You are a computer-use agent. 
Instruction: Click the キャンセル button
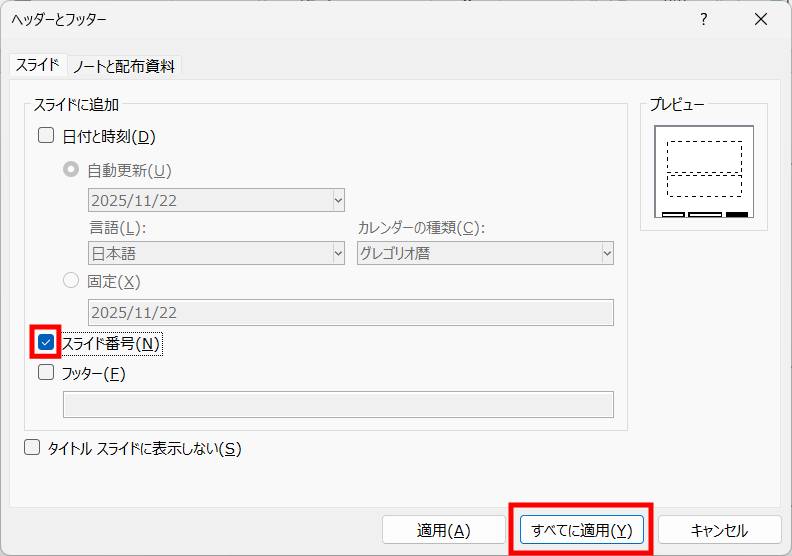[719, 530]
